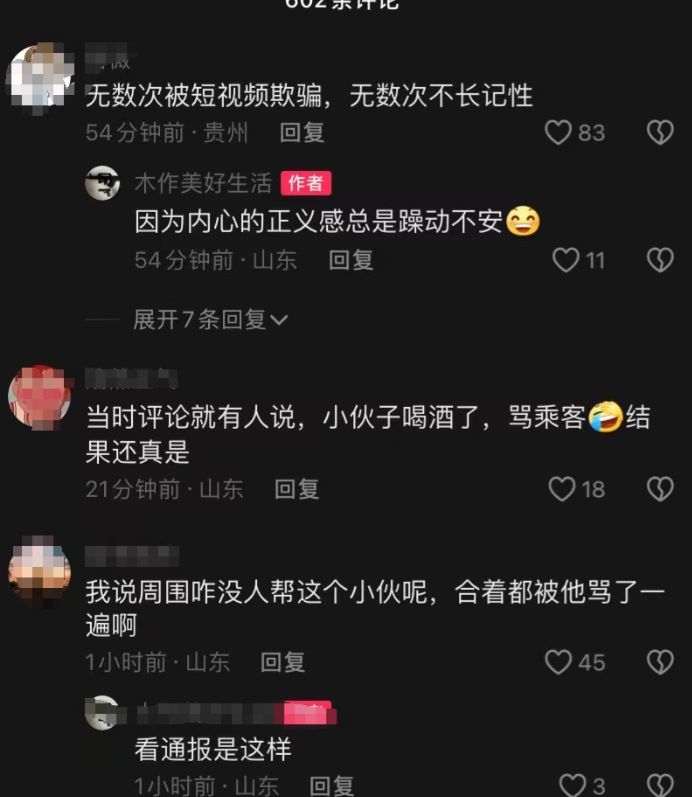This screenshot has height=797, width=692.
Task: Dislike the comment with 18 likes
Action: coord(660,489)
